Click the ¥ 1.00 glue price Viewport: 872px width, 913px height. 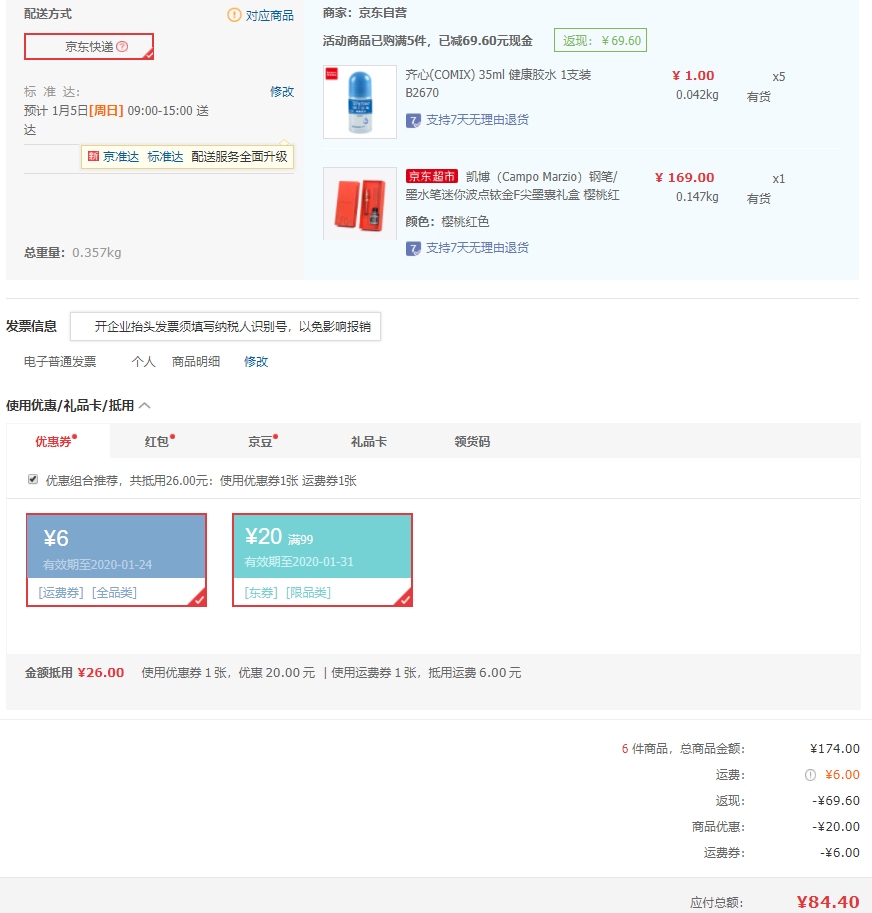pos(693,76)
